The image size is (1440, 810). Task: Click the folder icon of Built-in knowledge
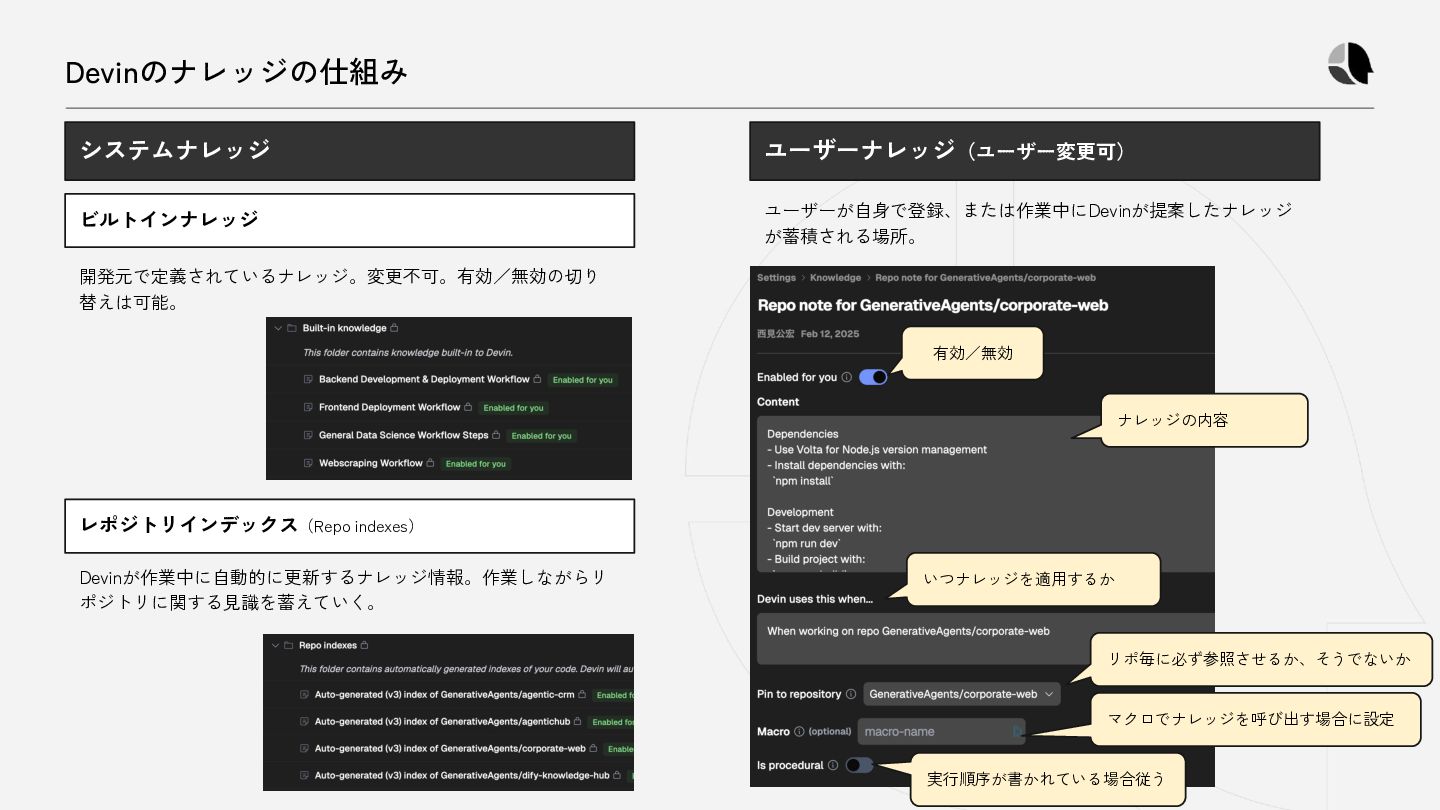tap(292, 328)
